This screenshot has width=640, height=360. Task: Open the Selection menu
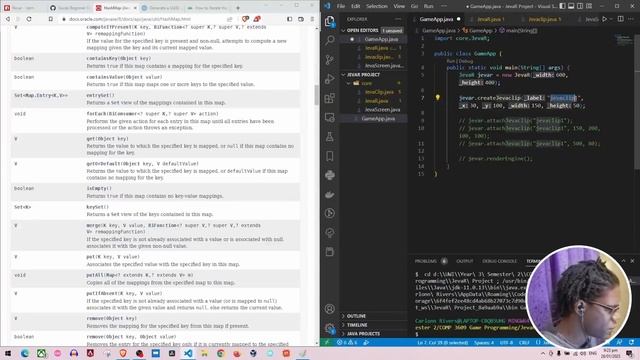pyautogui.click(x=377, y=6)
